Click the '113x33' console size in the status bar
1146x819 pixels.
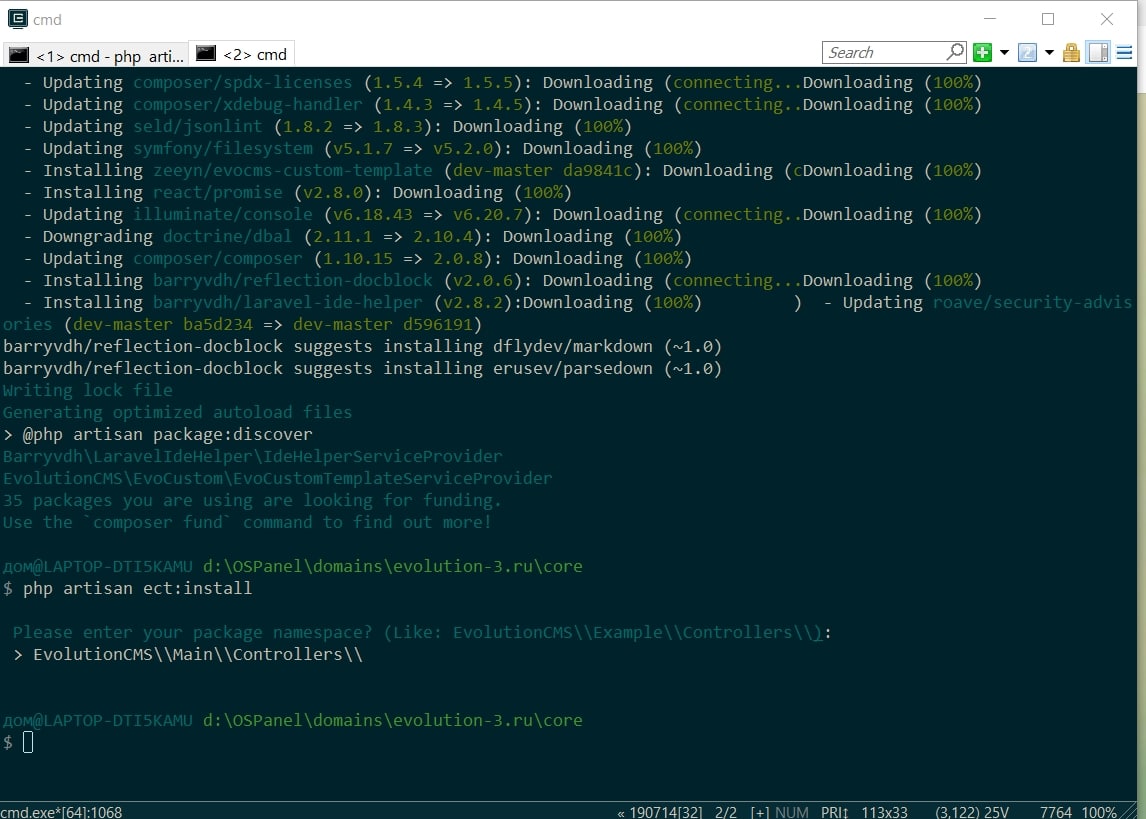(x=884, y=812)
